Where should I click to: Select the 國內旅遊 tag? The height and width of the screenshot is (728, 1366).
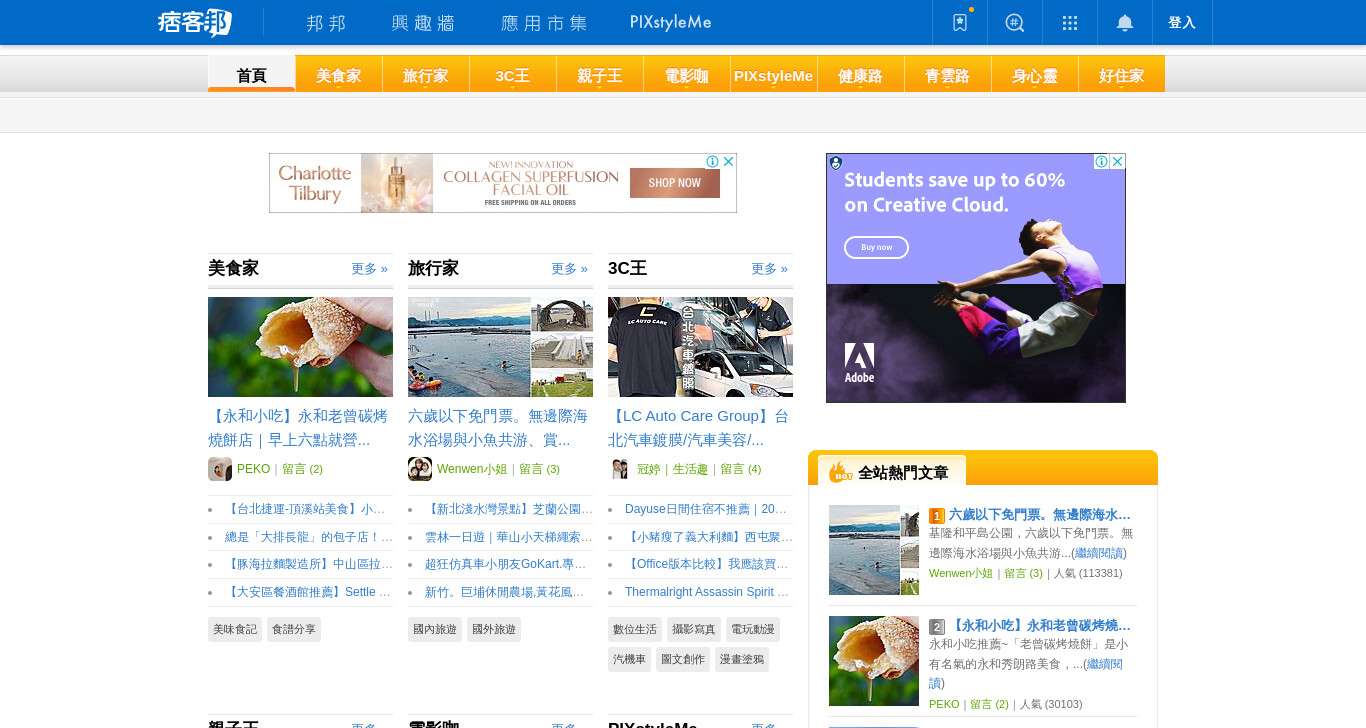(435, 629)
